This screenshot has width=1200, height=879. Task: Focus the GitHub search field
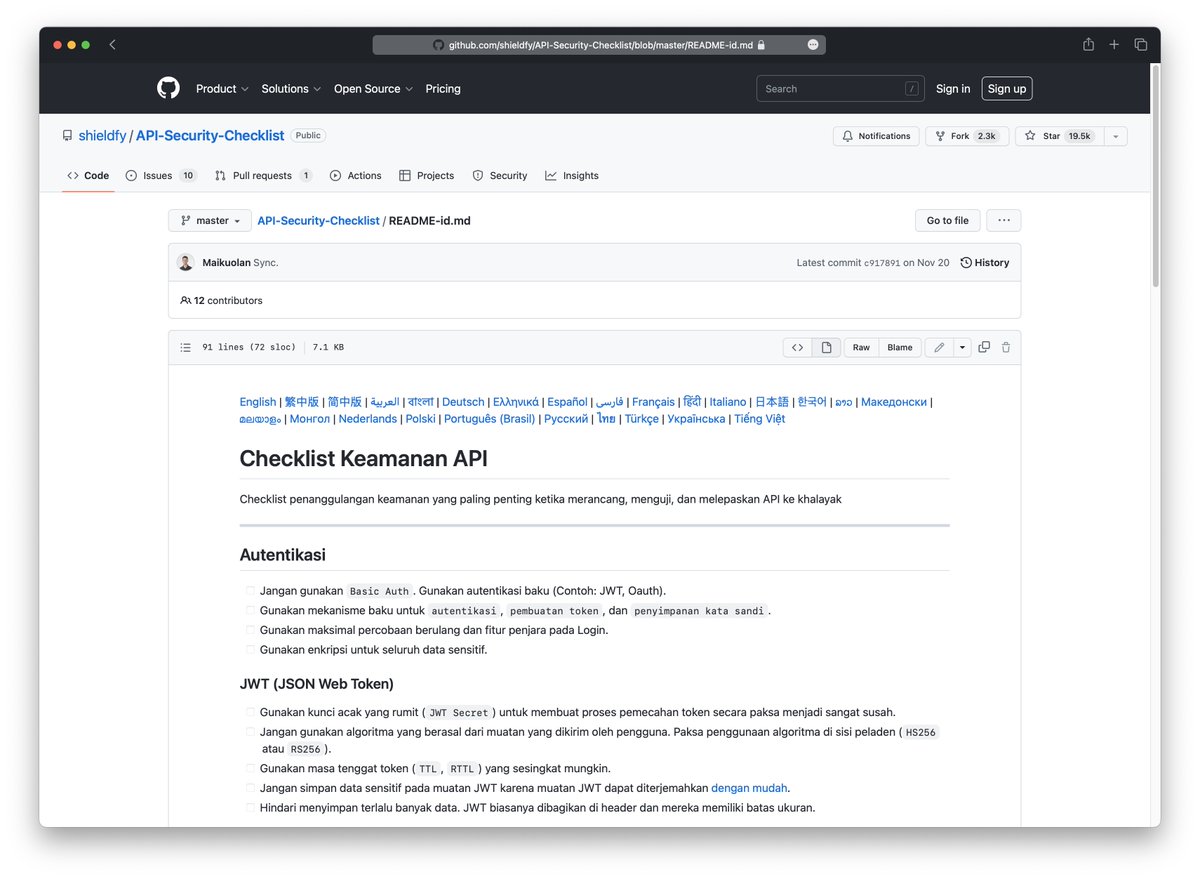(840, 89)
